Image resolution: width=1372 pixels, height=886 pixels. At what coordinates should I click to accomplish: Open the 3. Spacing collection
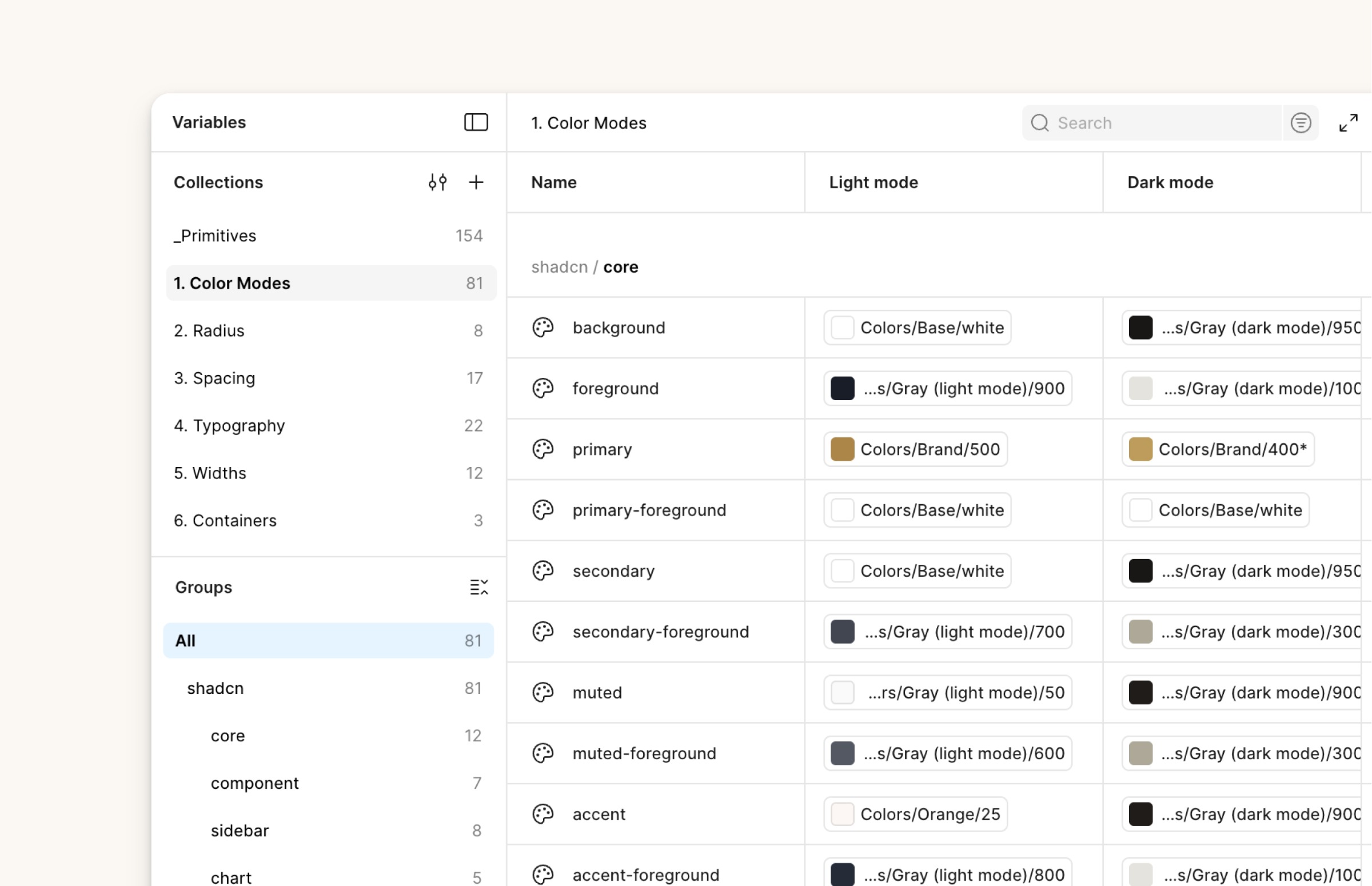[x=332, y=378]
